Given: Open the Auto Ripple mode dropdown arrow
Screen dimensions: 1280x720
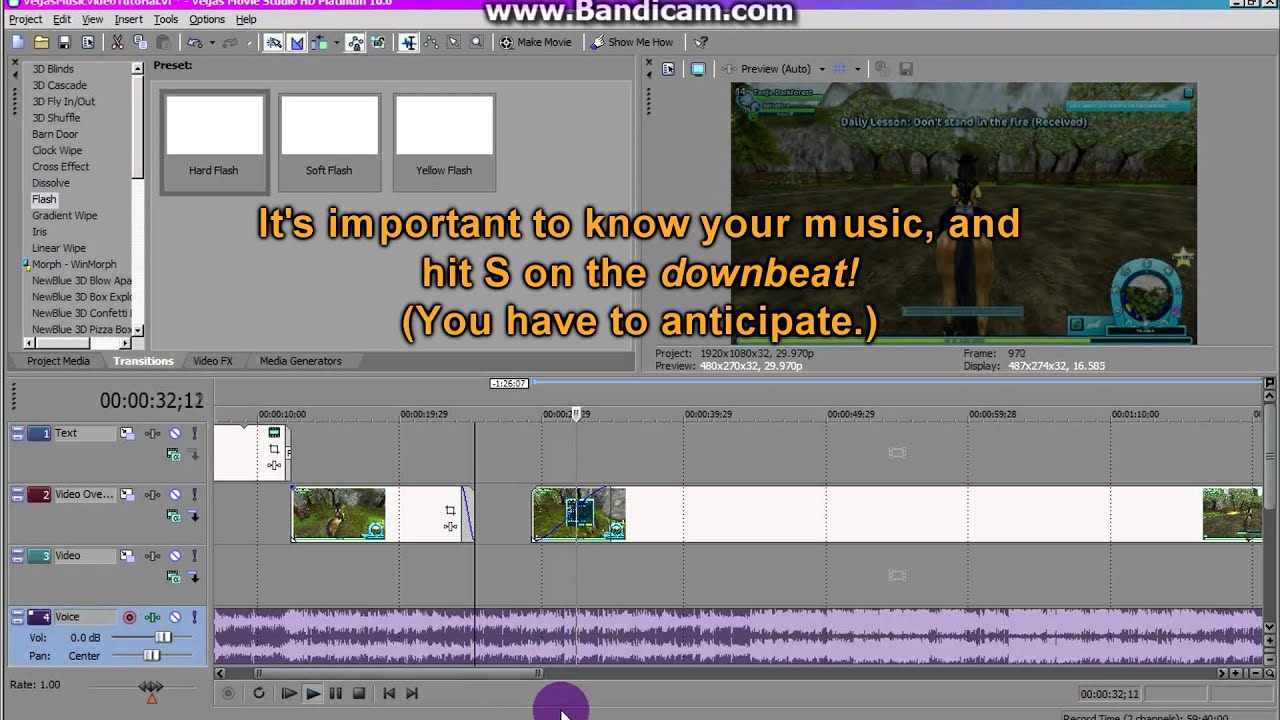Looking at the screenshot, I should click(336, 42).
